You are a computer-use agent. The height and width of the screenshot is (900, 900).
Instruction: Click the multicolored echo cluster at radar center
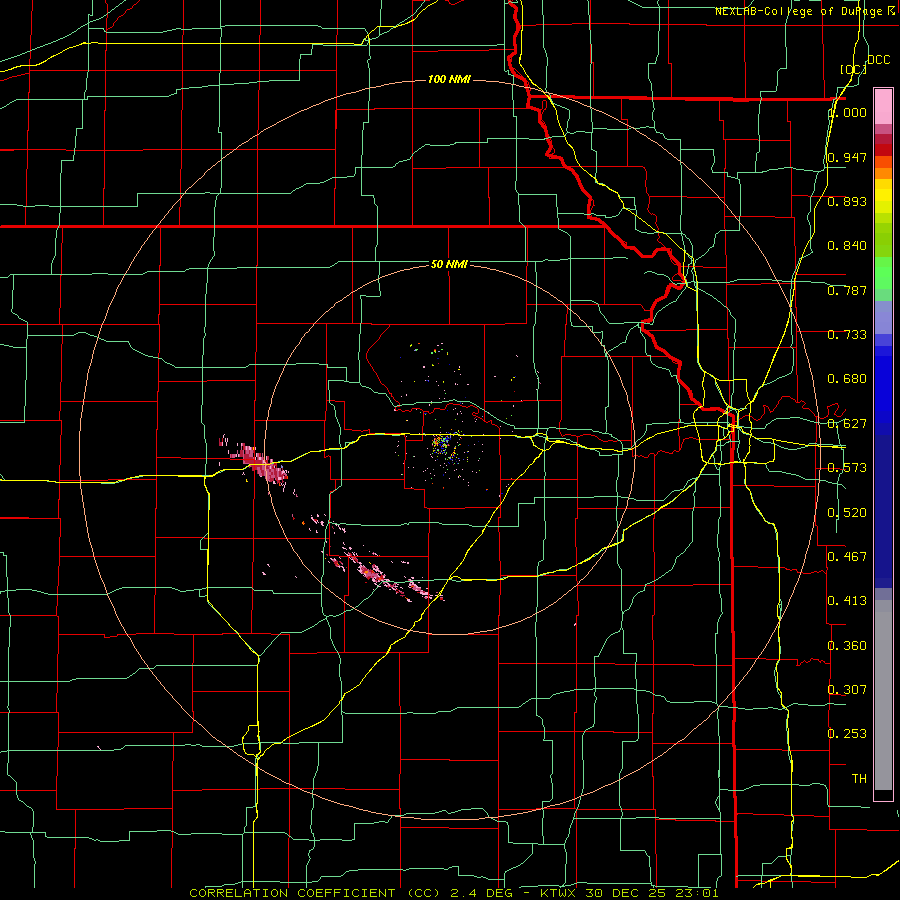pos(444,446)
